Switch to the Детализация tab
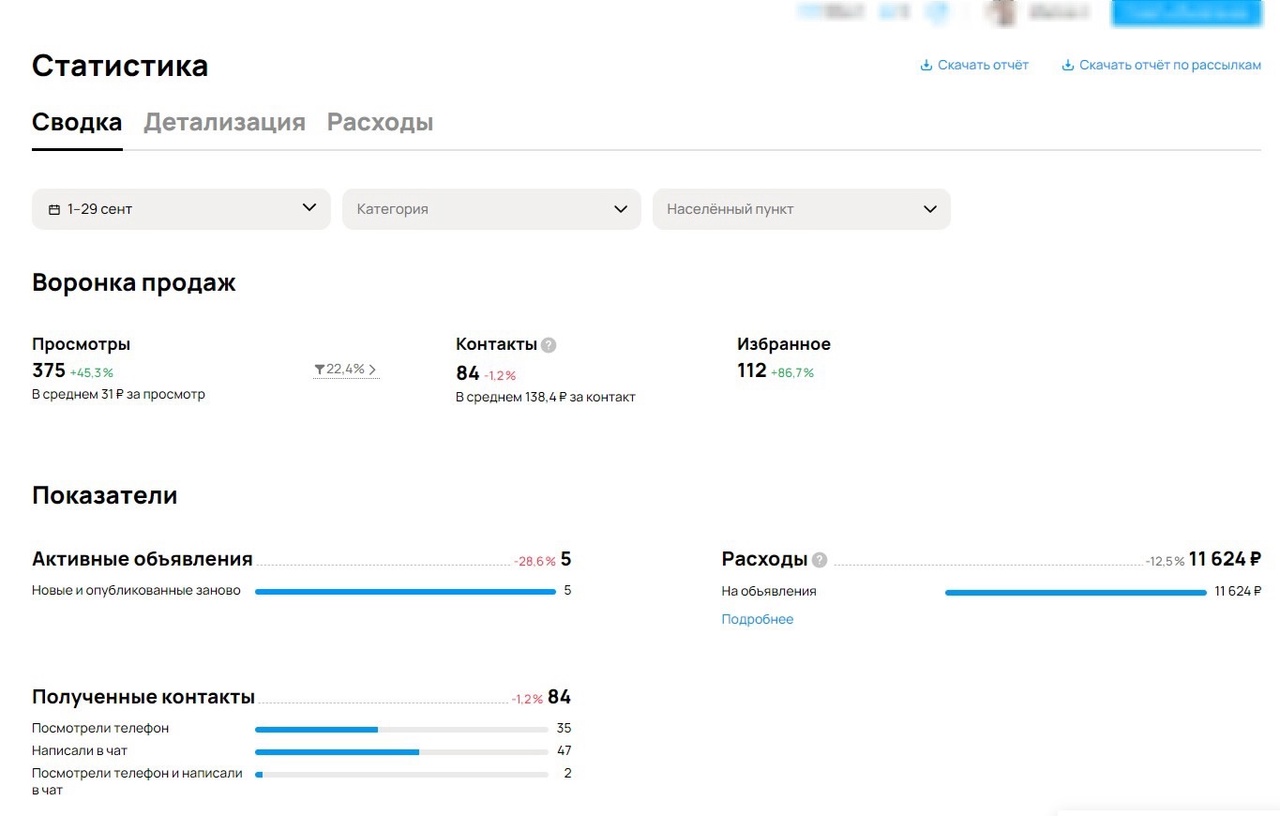1280x816 pixels. pos(224,123)
